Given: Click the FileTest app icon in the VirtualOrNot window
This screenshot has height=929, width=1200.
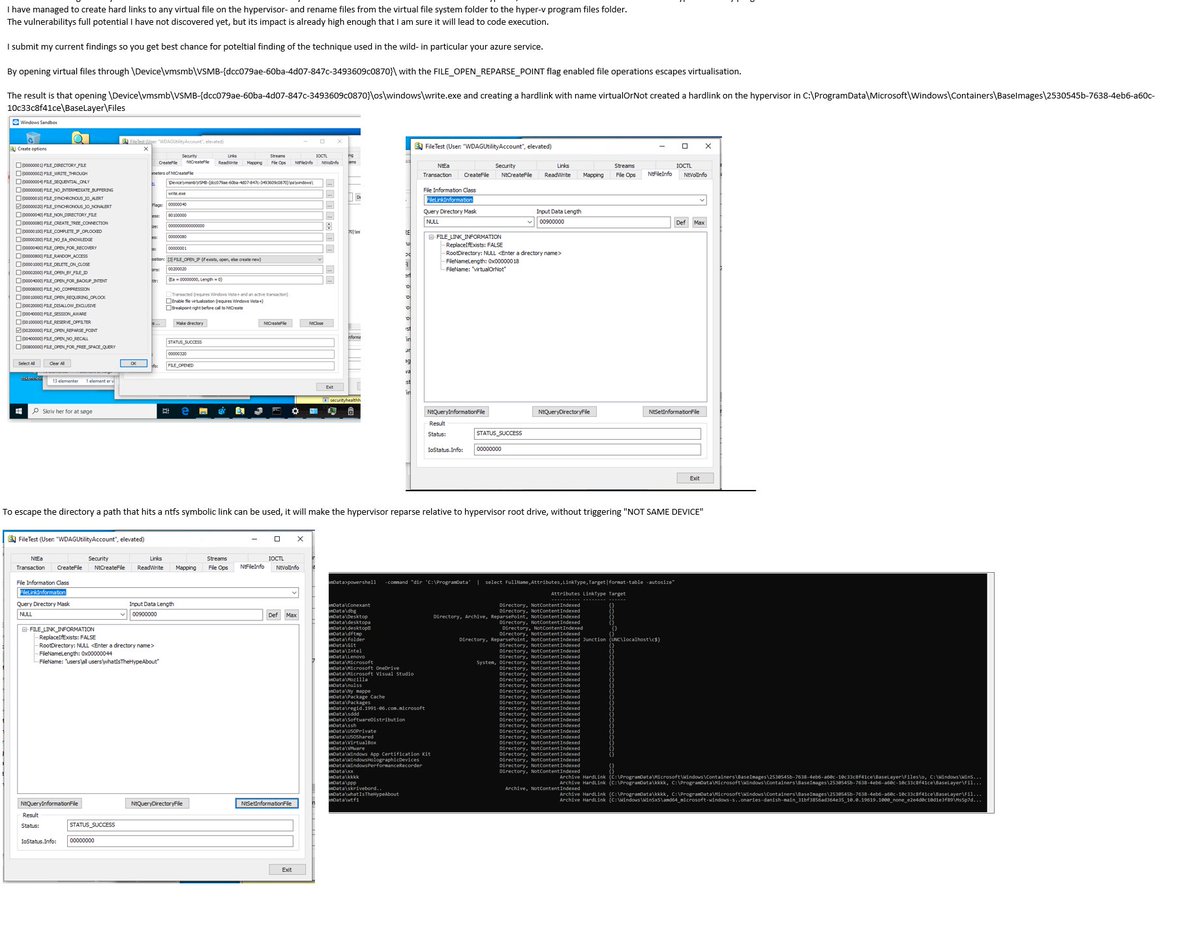Looking at the screenshot, I should (418, 146).
